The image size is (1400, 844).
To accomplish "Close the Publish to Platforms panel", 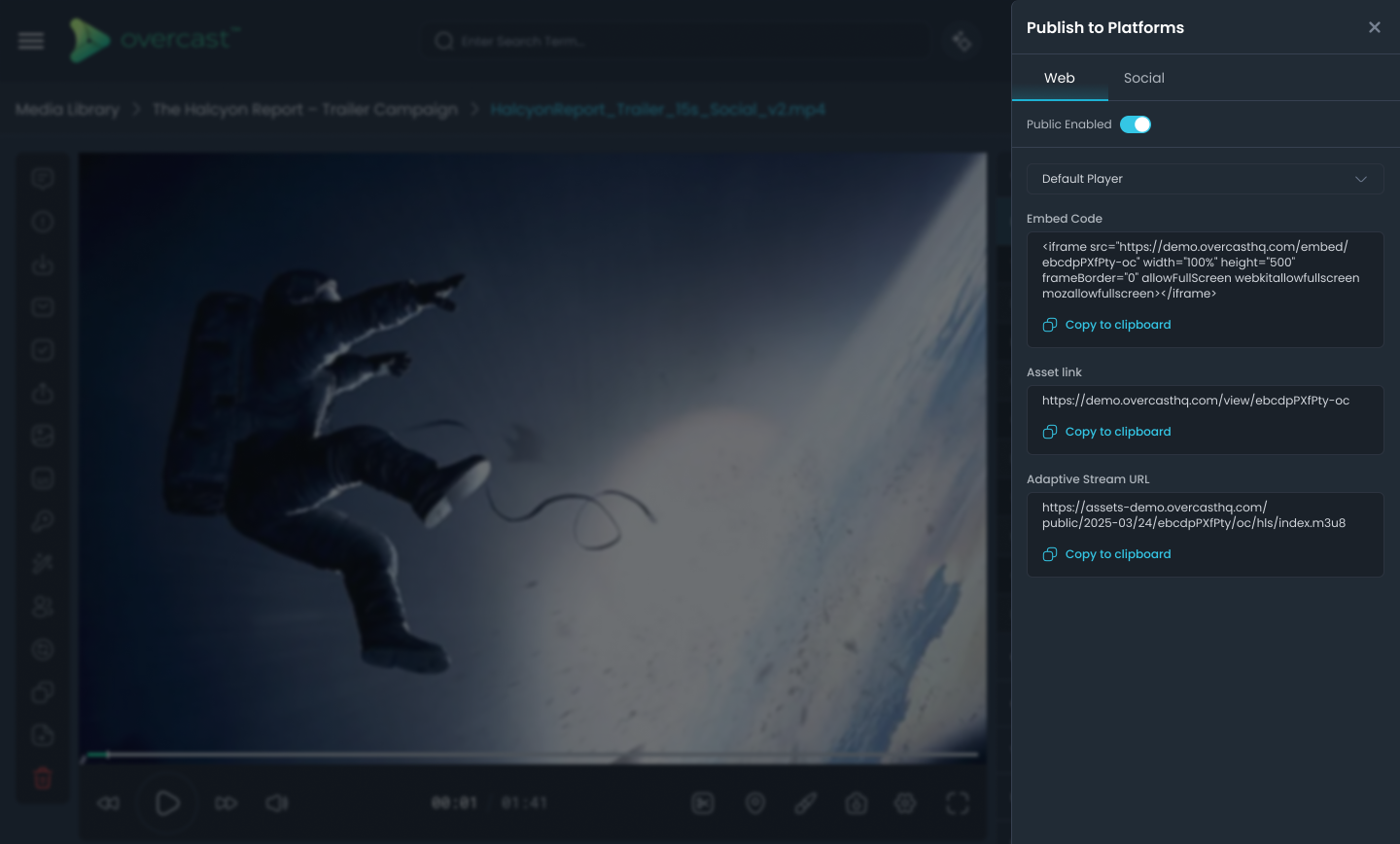I will coord(1374,27).
